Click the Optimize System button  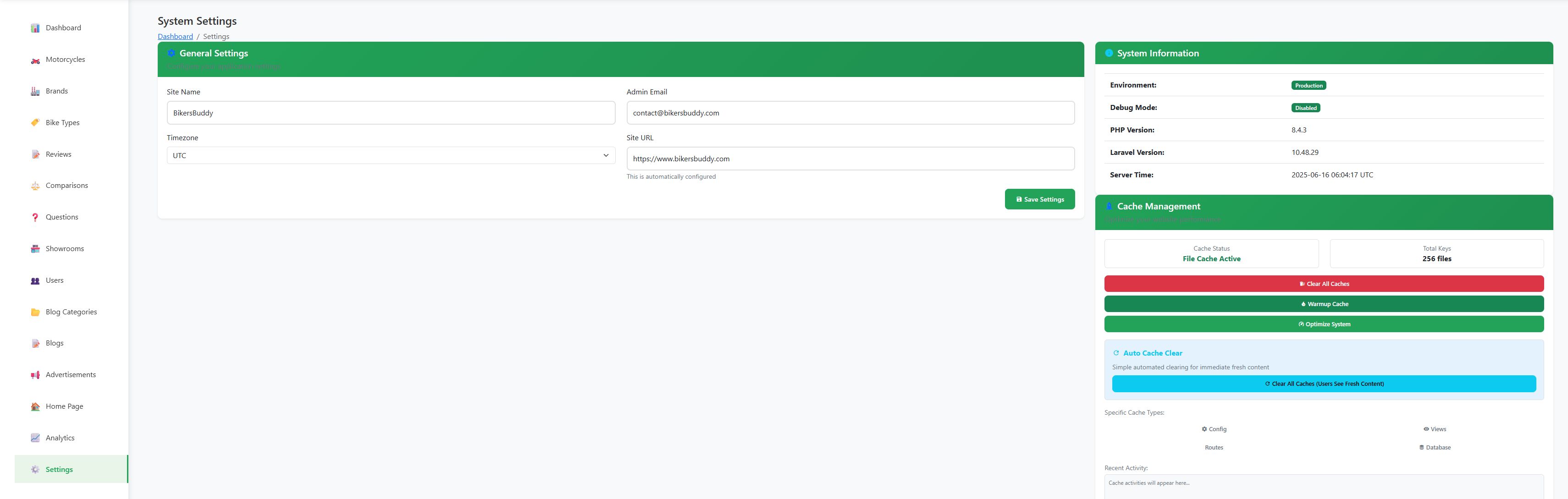click(x=1323, y=324)
